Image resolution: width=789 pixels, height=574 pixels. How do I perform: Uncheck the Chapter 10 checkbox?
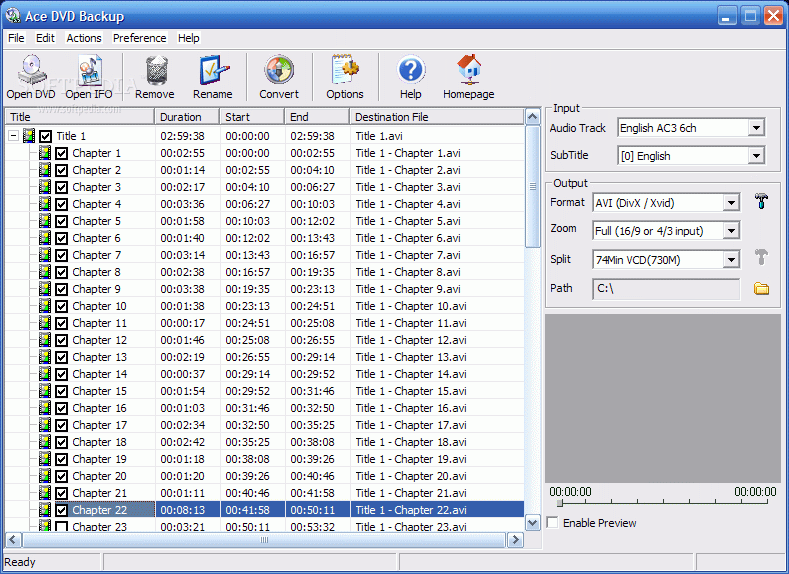pyautogui.click(x=61, y=306)
